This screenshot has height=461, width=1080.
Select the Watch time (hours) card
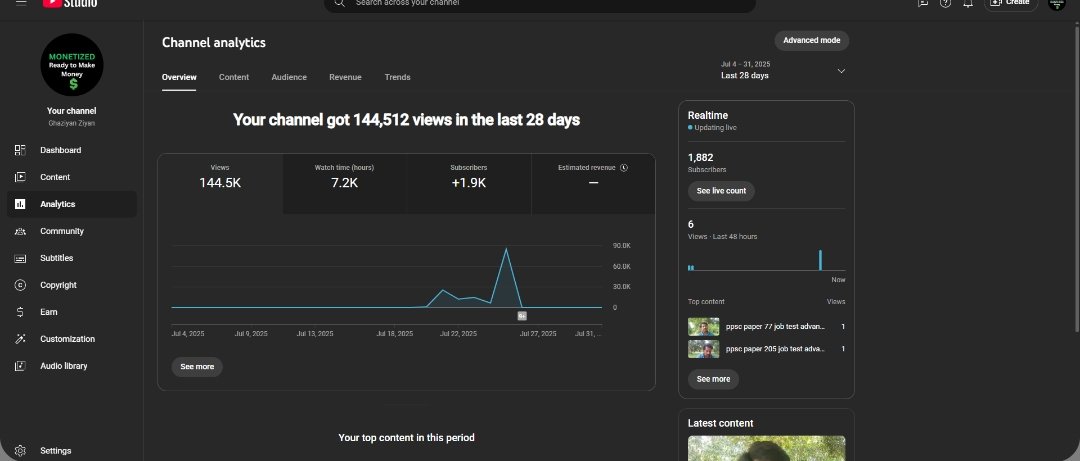point(344,184)
